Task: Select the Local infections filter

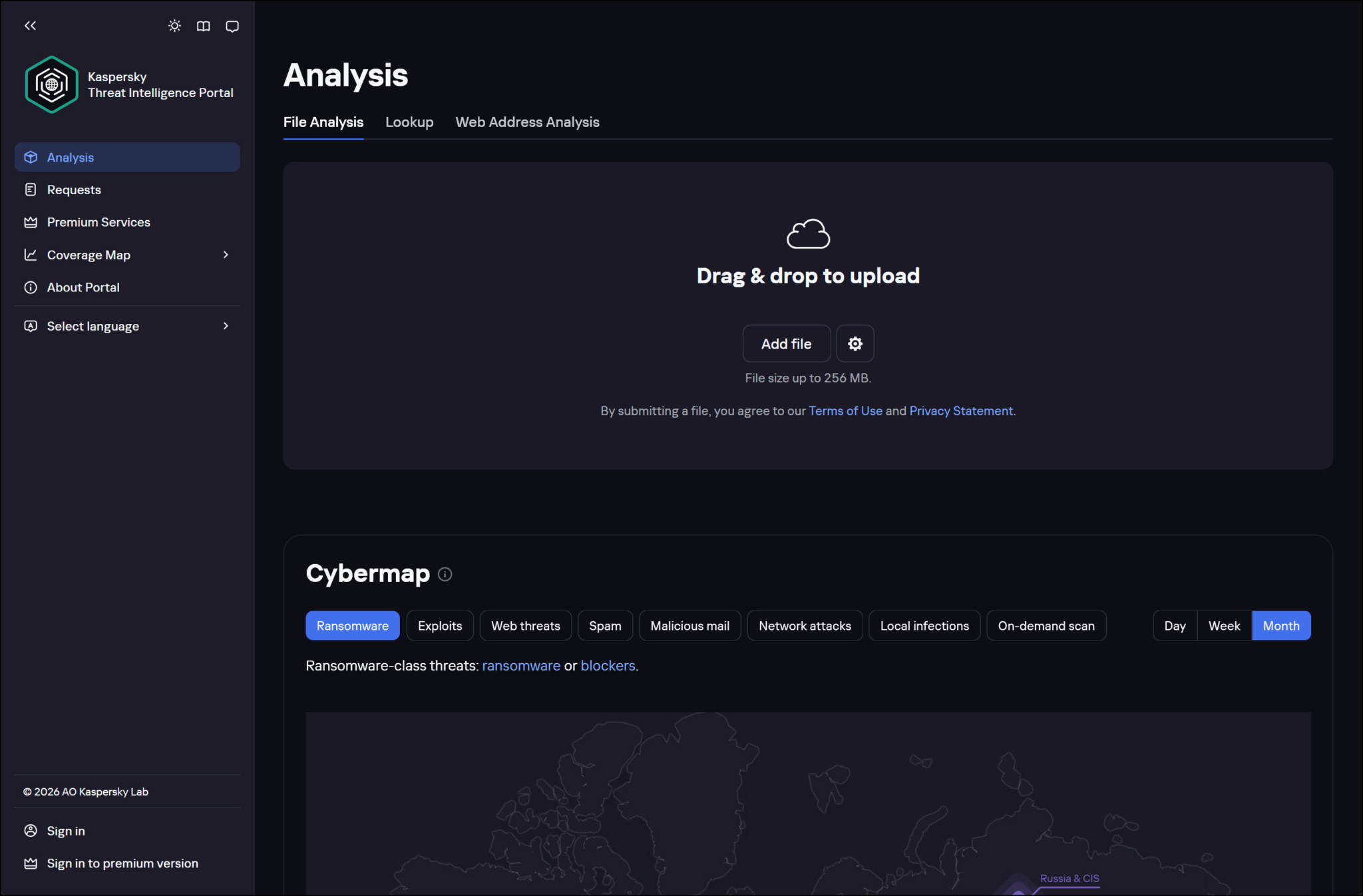Action: pyautogui.click(x=924, y=625)
